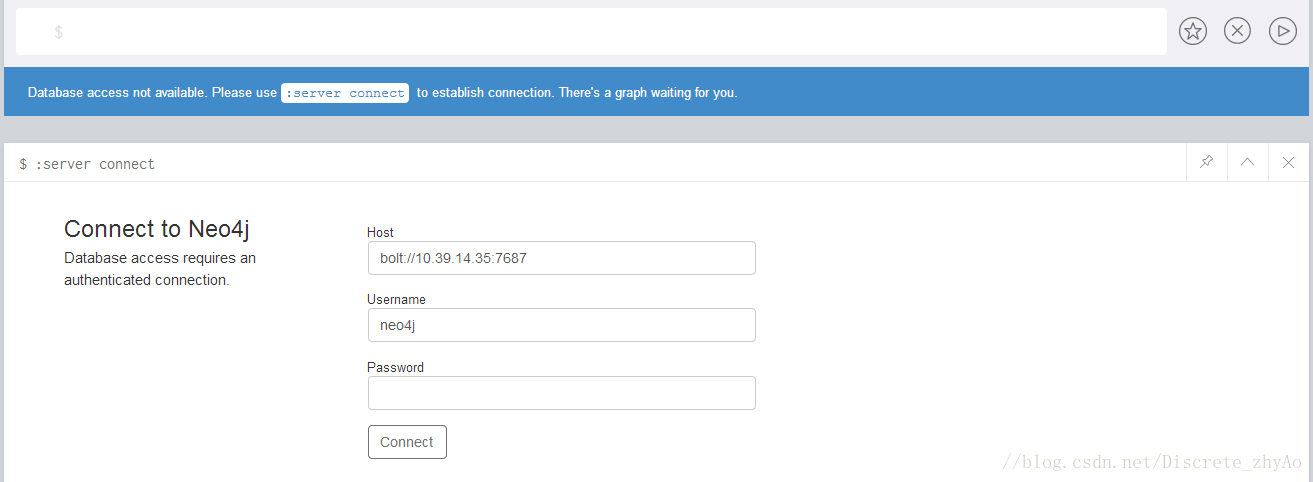Click the :server connect code link in the blue banner
Image resolution: width=1313 pixels, height=482 pixels.
point(345,93)
